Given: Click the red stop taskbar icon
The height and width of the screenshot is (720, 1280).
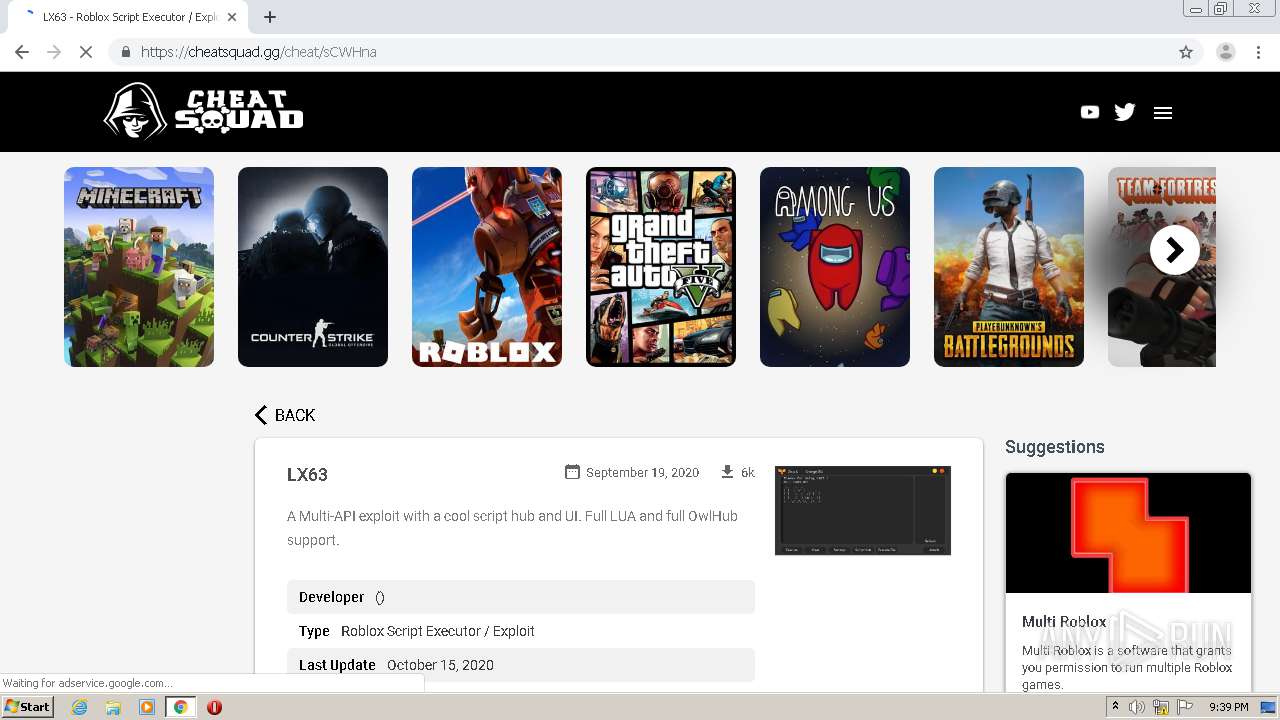Looking at the screenshot, I should coord(214,707).
